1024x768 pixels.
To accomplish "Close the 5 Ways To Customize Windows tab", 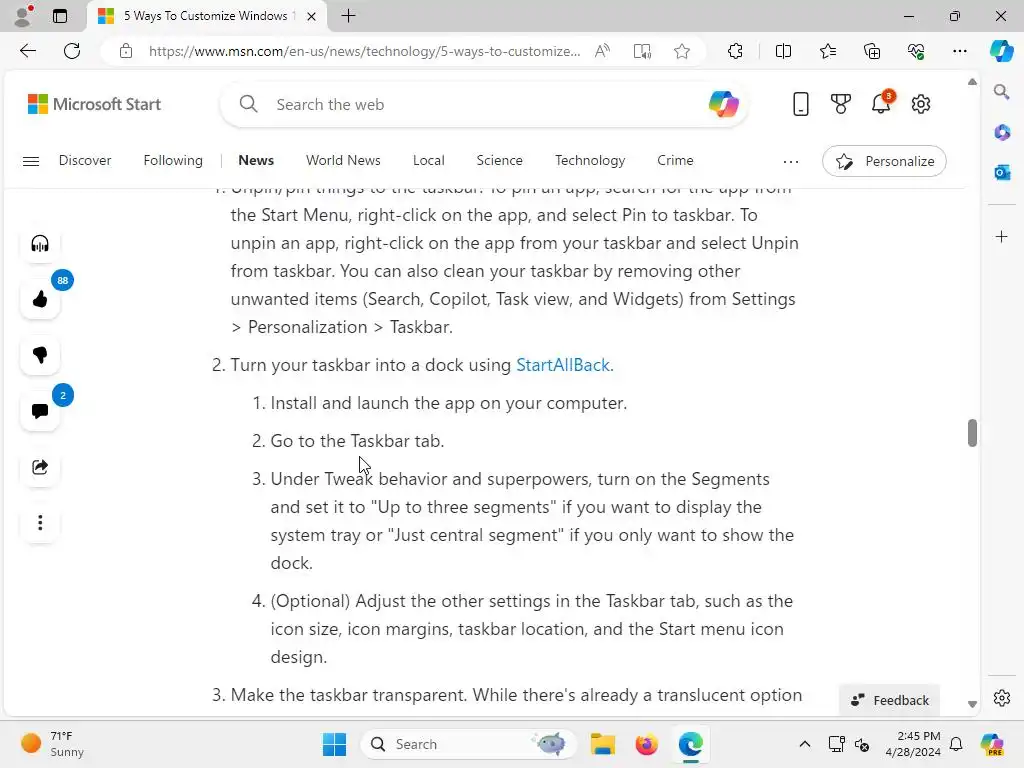I will click(312, 16).
